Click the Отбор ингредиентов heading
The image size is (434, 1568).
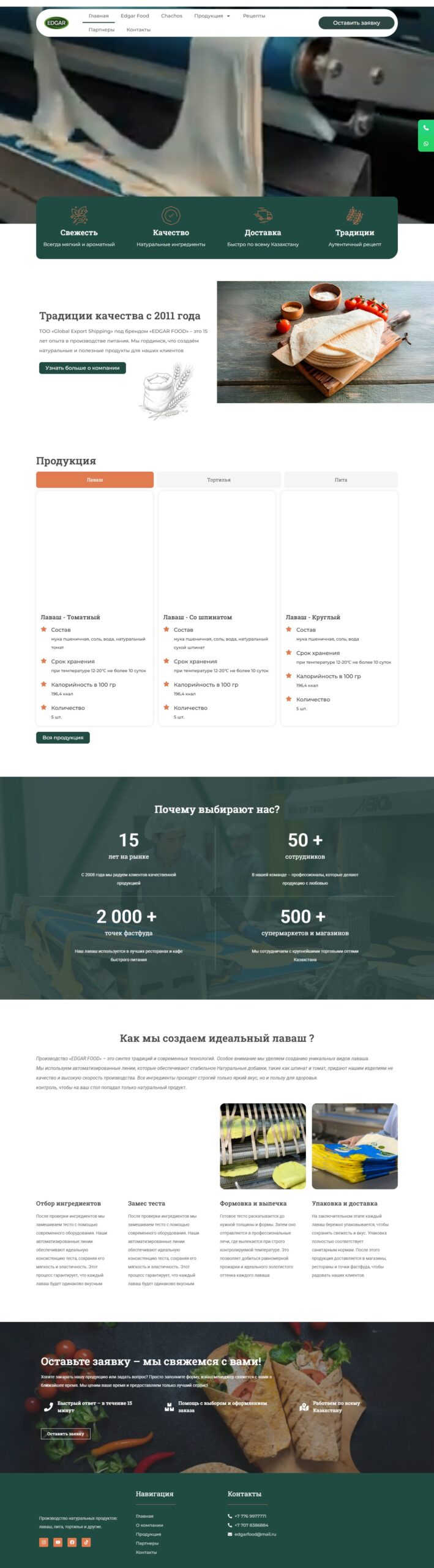69,1204
